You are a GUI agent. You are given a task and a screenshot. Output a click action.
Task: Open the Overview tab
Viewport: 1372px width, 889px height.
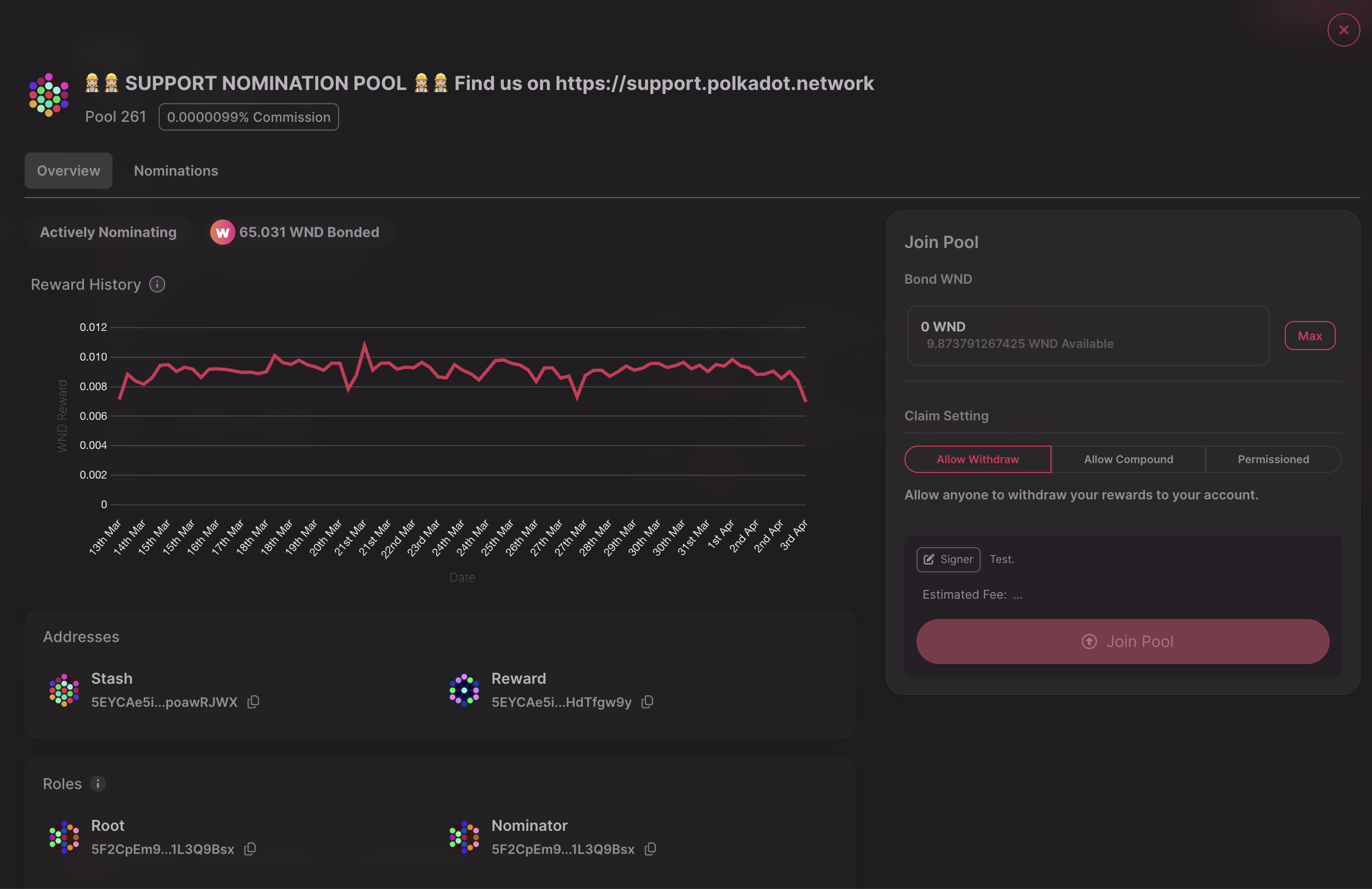click(68, 171)
